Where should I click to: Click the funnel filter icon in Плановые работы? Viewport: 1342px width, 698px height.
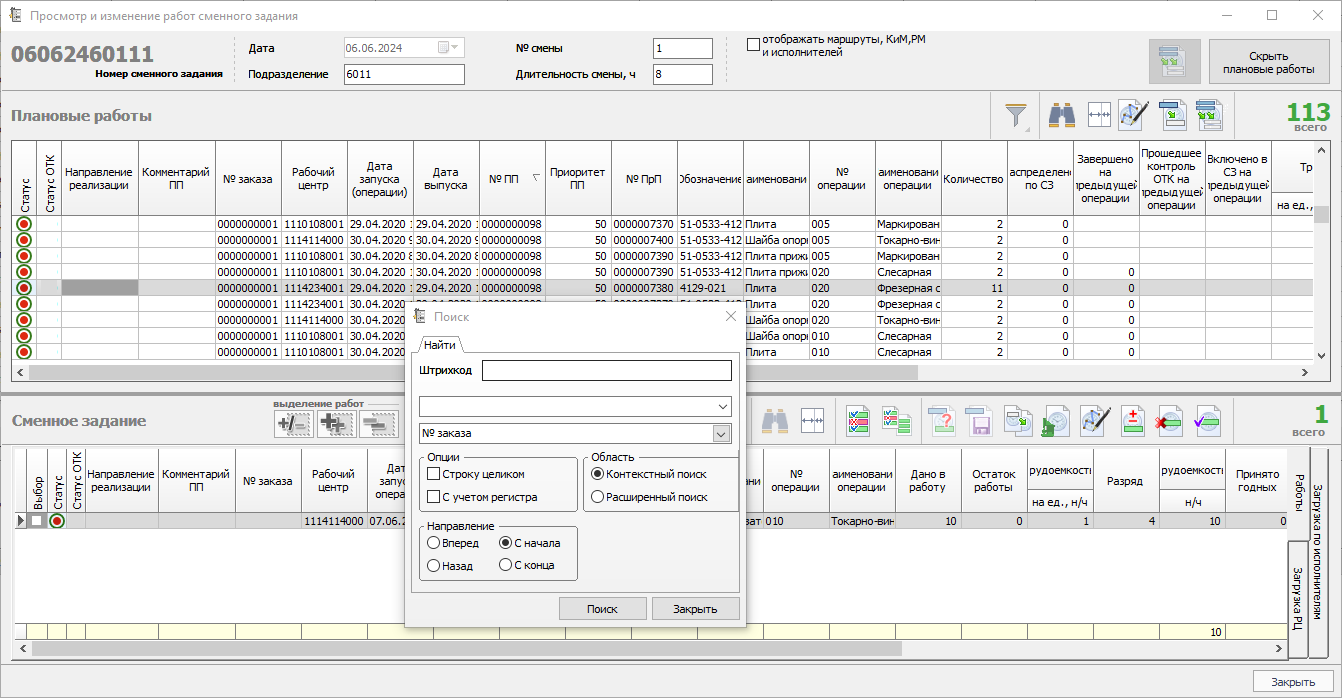coord(1016,116)
